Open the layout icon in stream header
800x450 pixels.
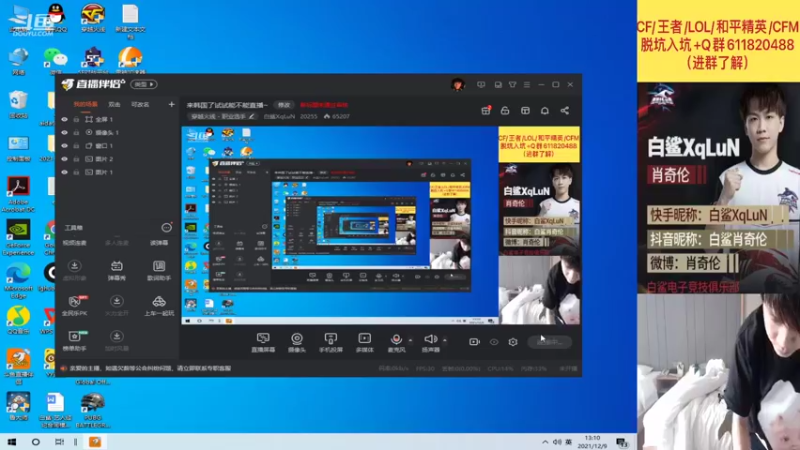pos(525,111)
